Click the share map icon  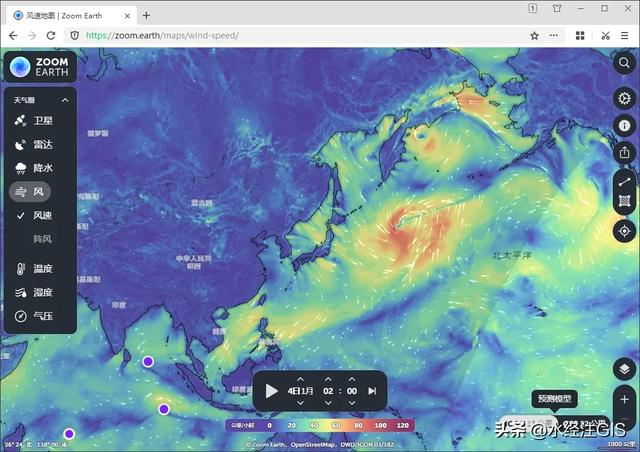624,153
